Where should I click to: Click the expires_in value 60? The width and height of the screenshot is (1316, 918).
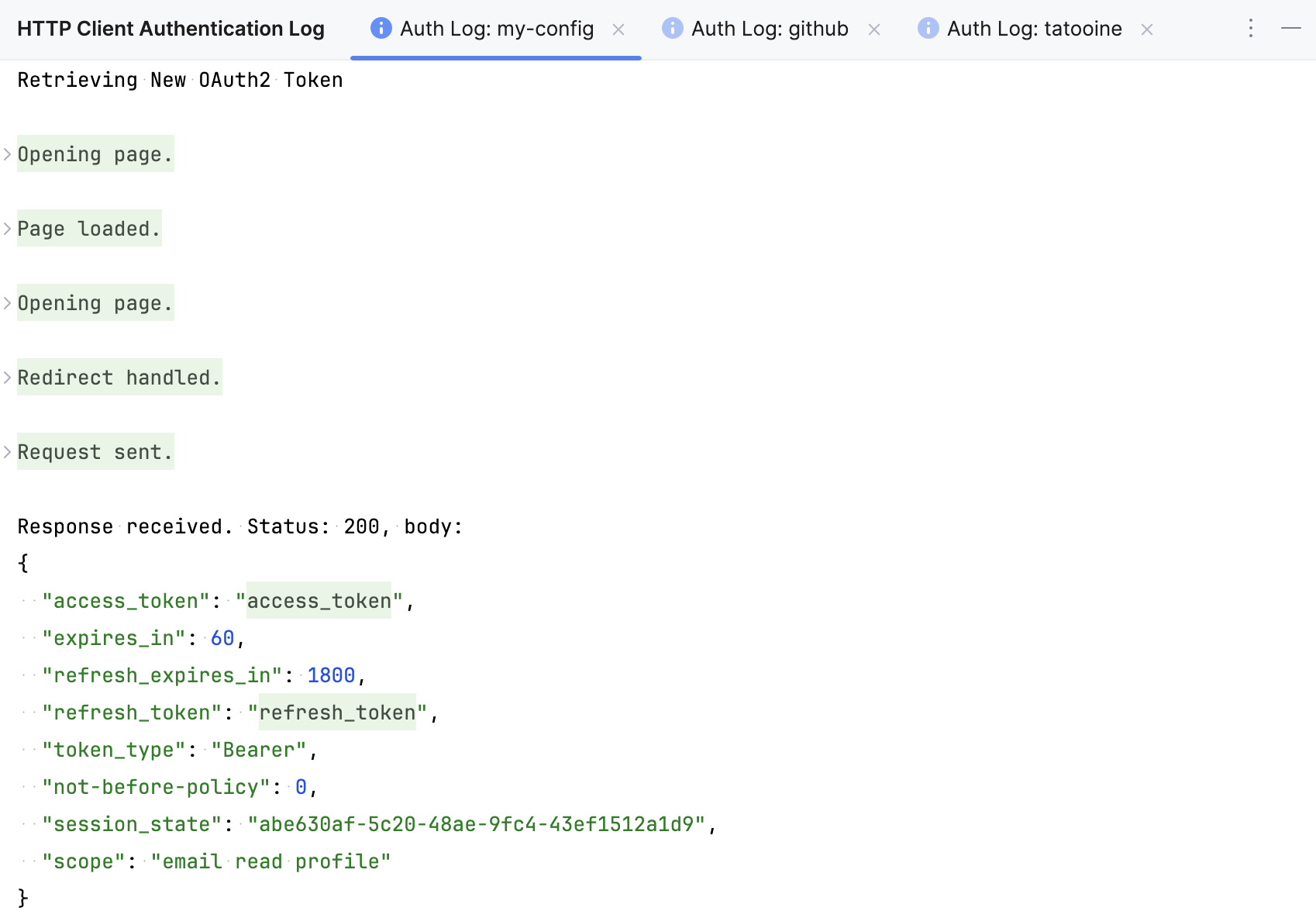tap(222, 637)
